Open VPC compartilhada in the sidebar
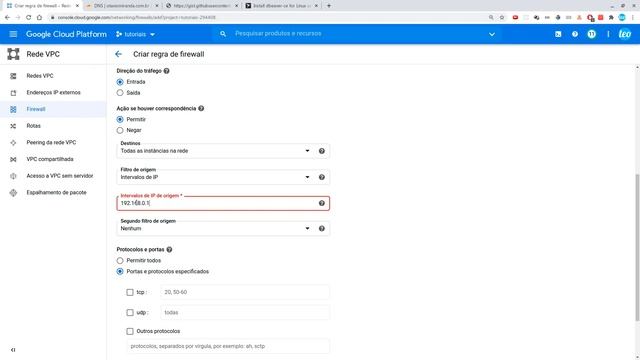 [x=50, y=159]
